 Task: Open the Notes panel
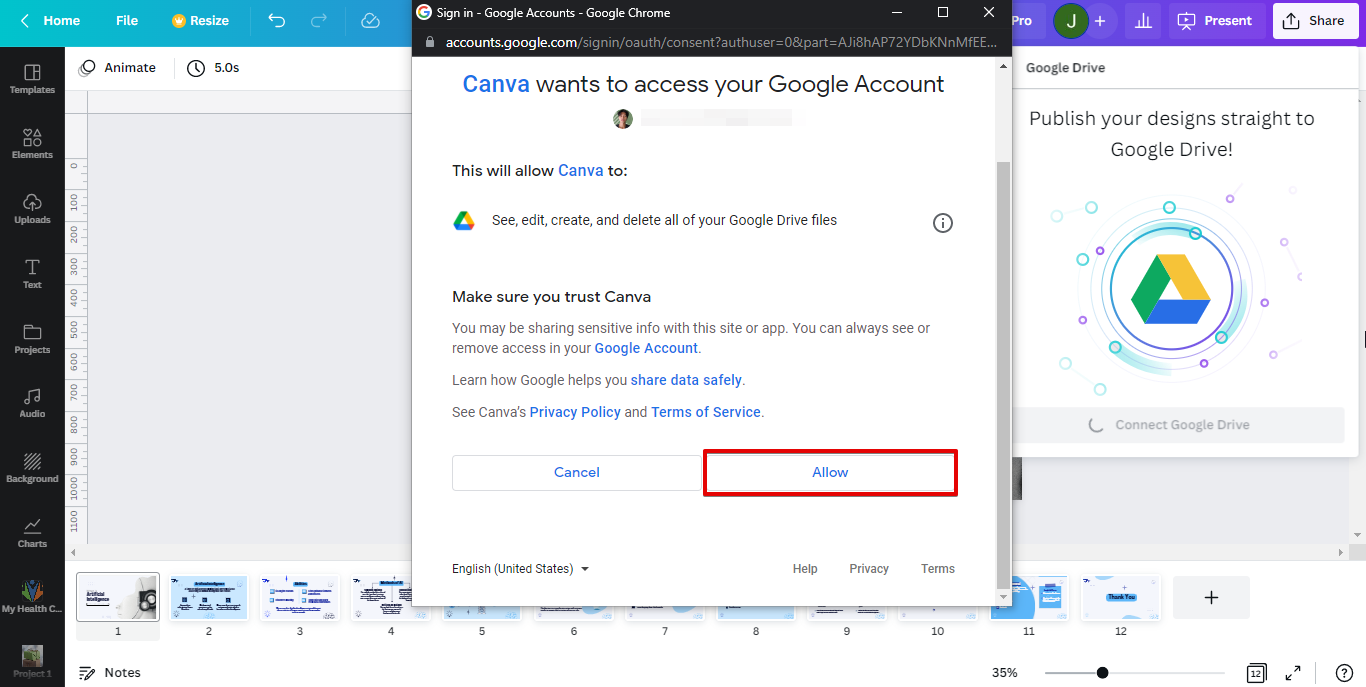pyautogui.click(x=110, y=673)
